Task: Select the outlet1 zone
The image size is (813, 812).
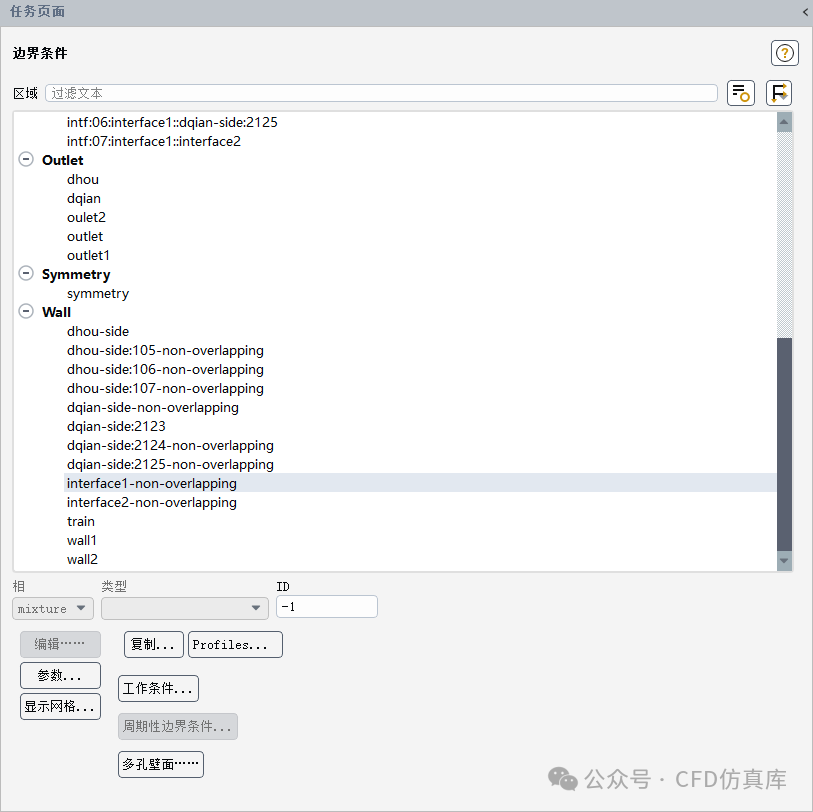Action: click(x=88, y=256)
